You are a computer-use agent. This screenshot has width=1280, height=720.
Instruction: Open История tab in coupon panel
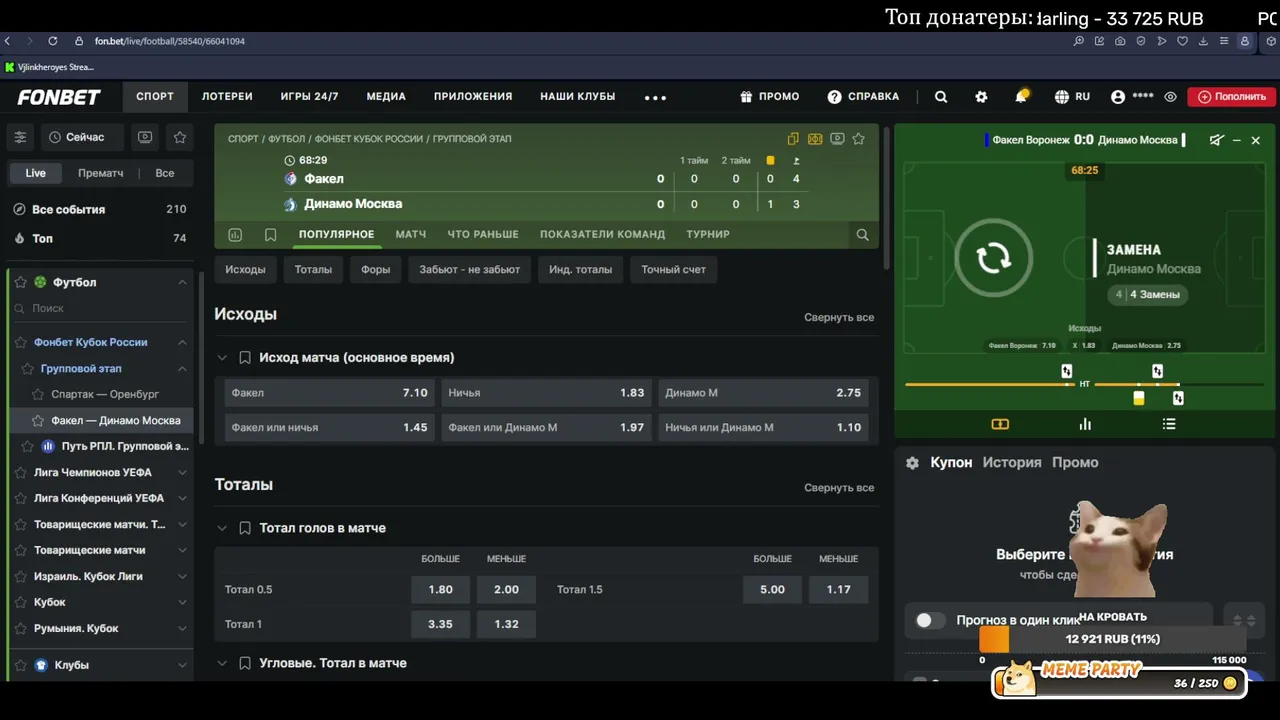point(1012,462)
